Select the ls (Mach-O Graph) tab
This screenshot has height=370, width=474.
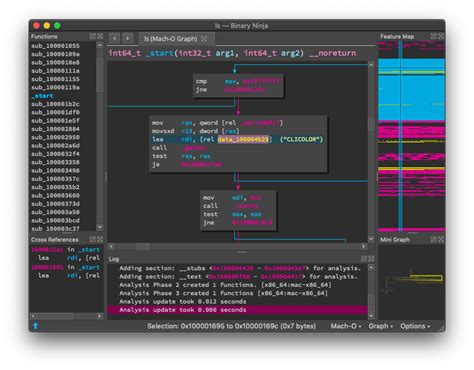[x=176, y=39]
